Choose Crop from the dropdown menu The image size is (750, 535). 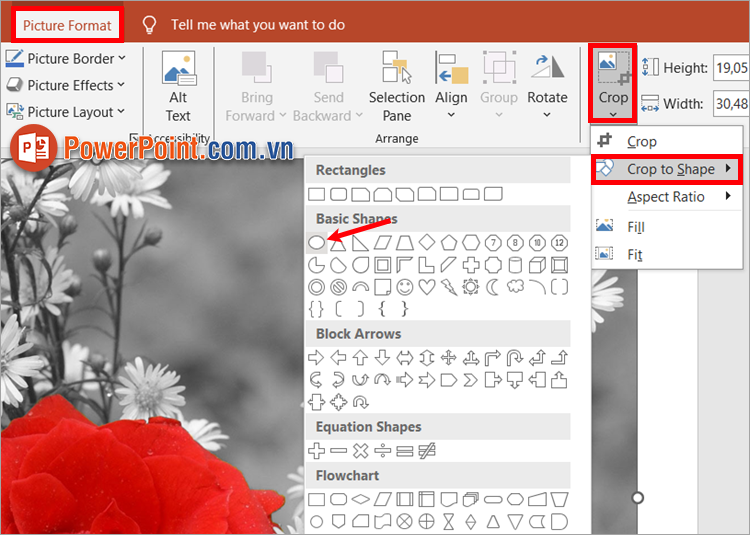(667, 142)
